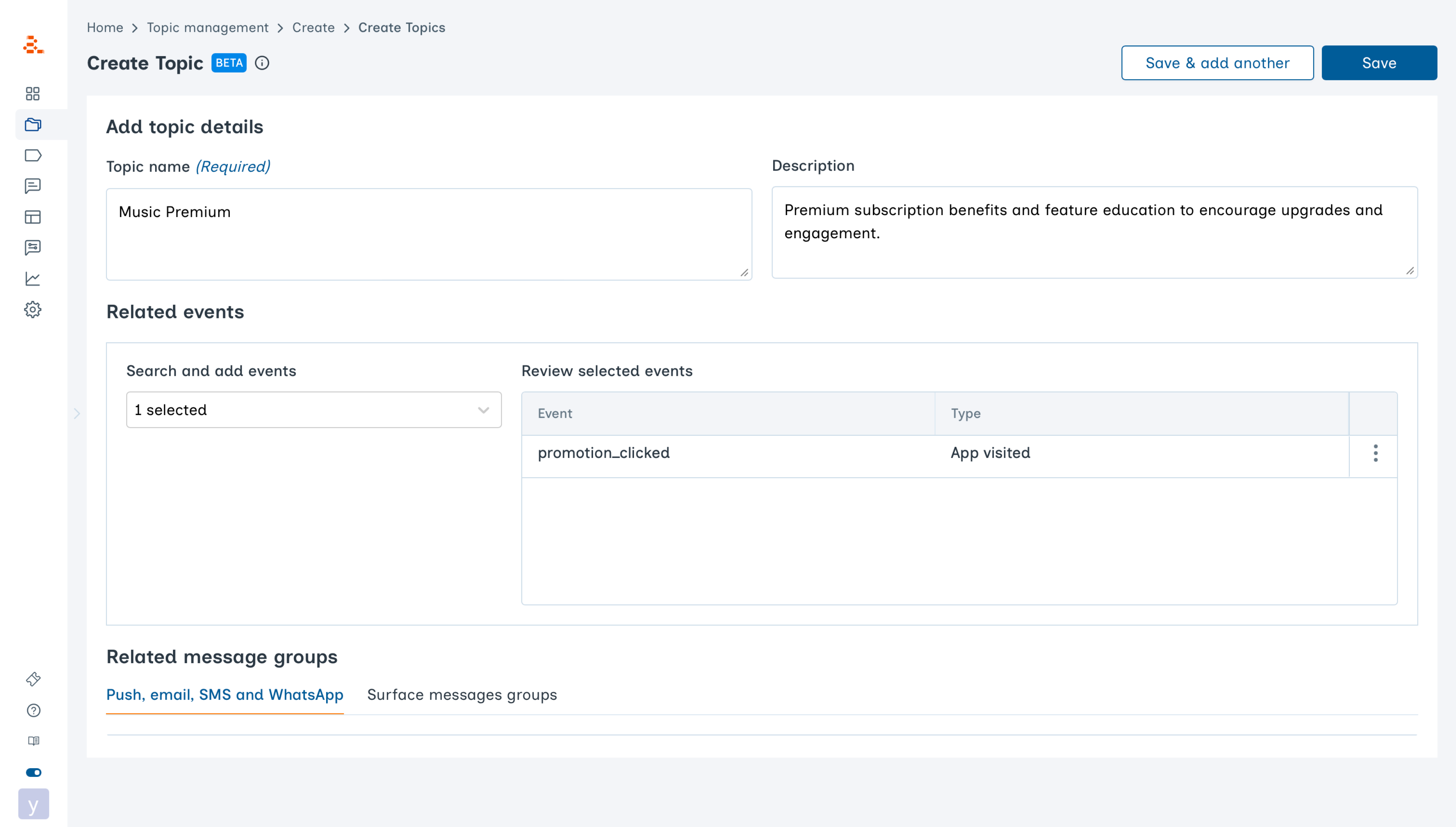Flip the blue toggle switch in sidebar
Viewport: 1456px width, 827px height.
coord(33,772)
